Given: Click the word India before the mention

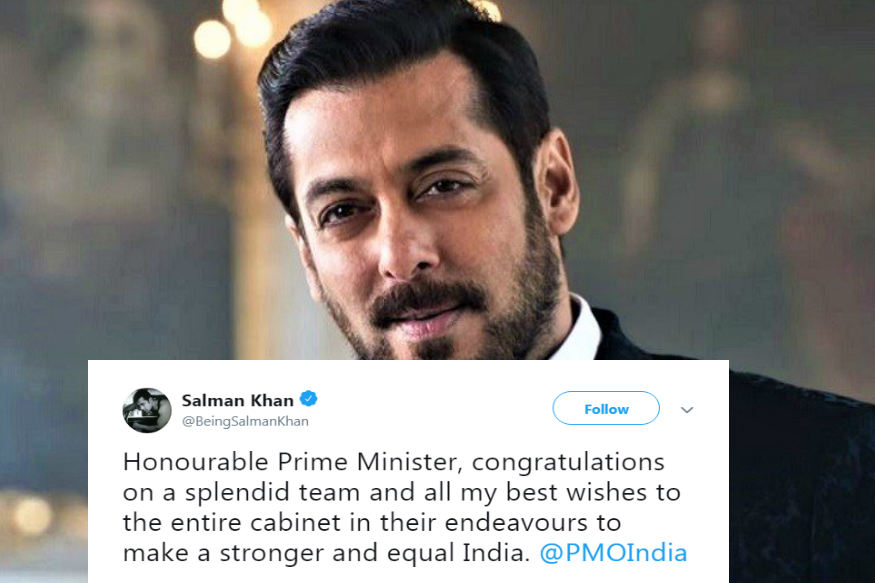Looking at the screenshot, I should point(496,553).
